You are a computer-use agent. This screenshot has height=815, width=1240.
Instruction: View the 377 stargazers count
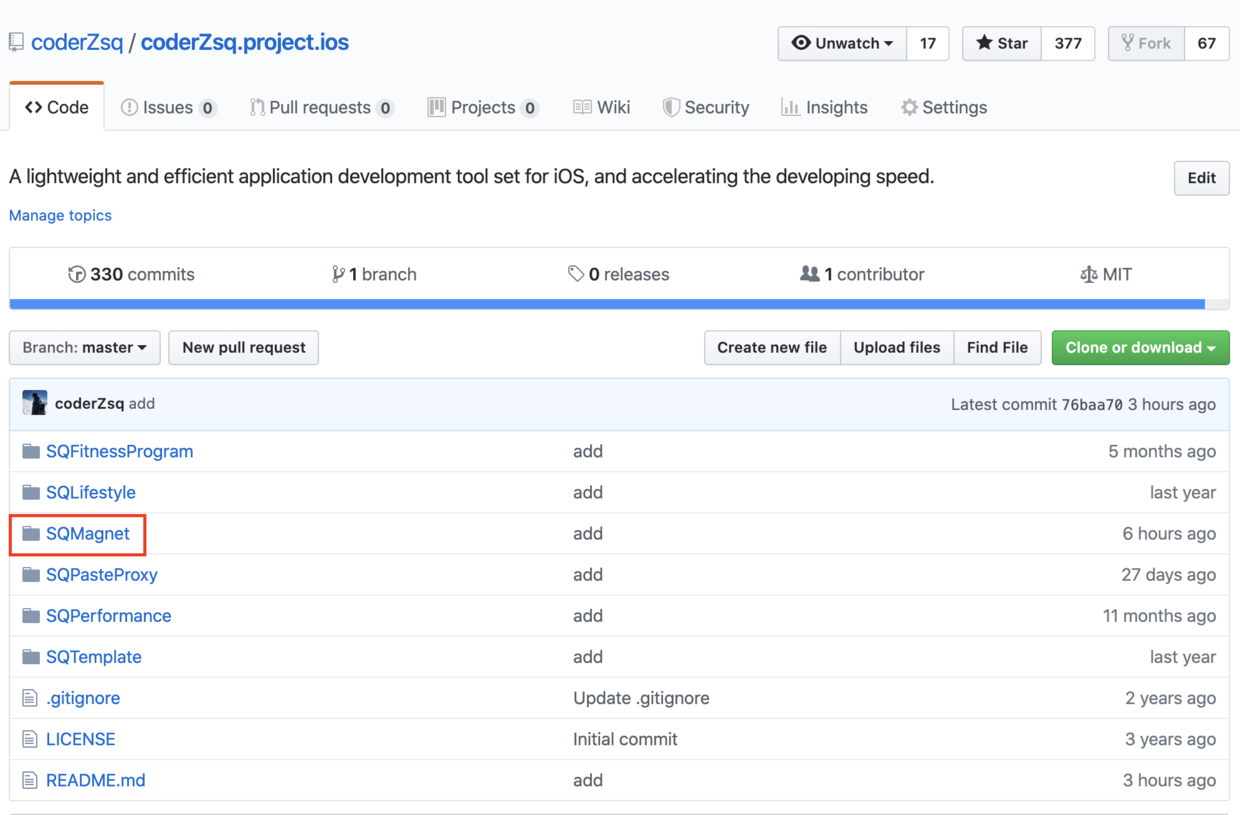(1068, 43)
